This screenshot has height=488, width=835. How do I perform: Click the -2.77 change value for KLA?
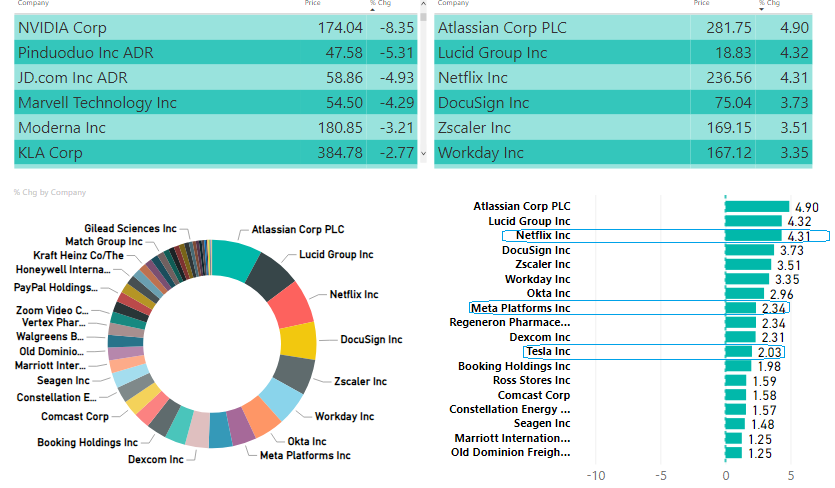pos(397,153)
